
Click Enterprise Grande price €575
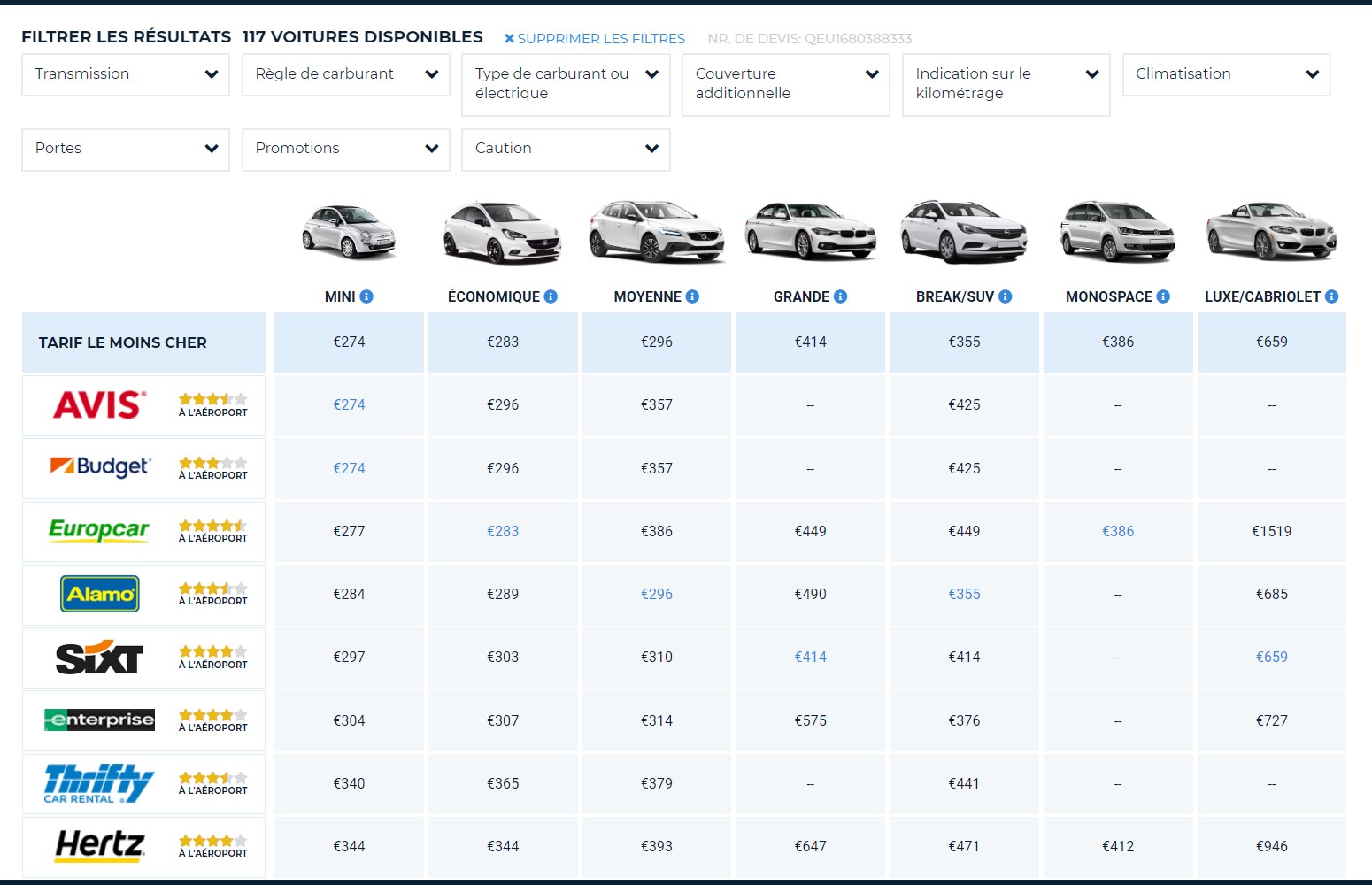(810, 720)
